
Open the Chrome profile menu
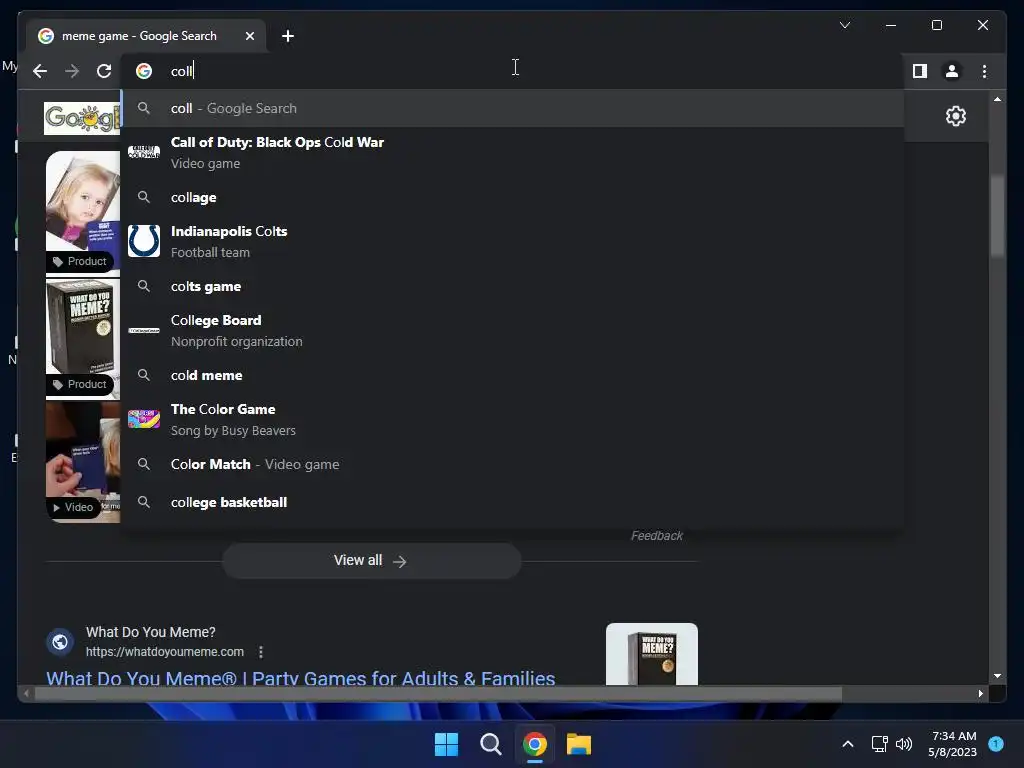pos(952,71)
